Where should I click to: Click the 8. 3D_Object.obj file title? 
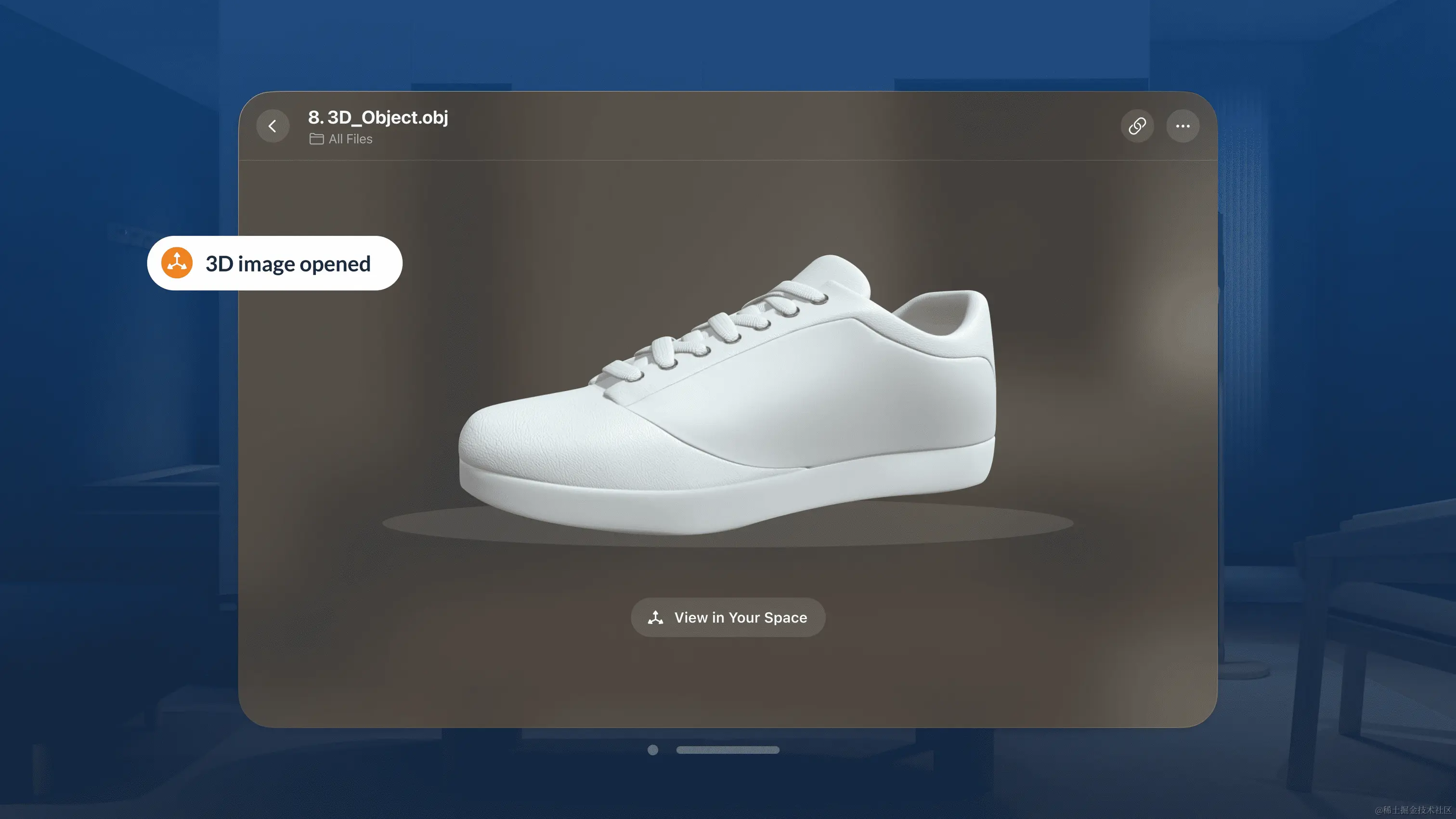click(377, 117)
